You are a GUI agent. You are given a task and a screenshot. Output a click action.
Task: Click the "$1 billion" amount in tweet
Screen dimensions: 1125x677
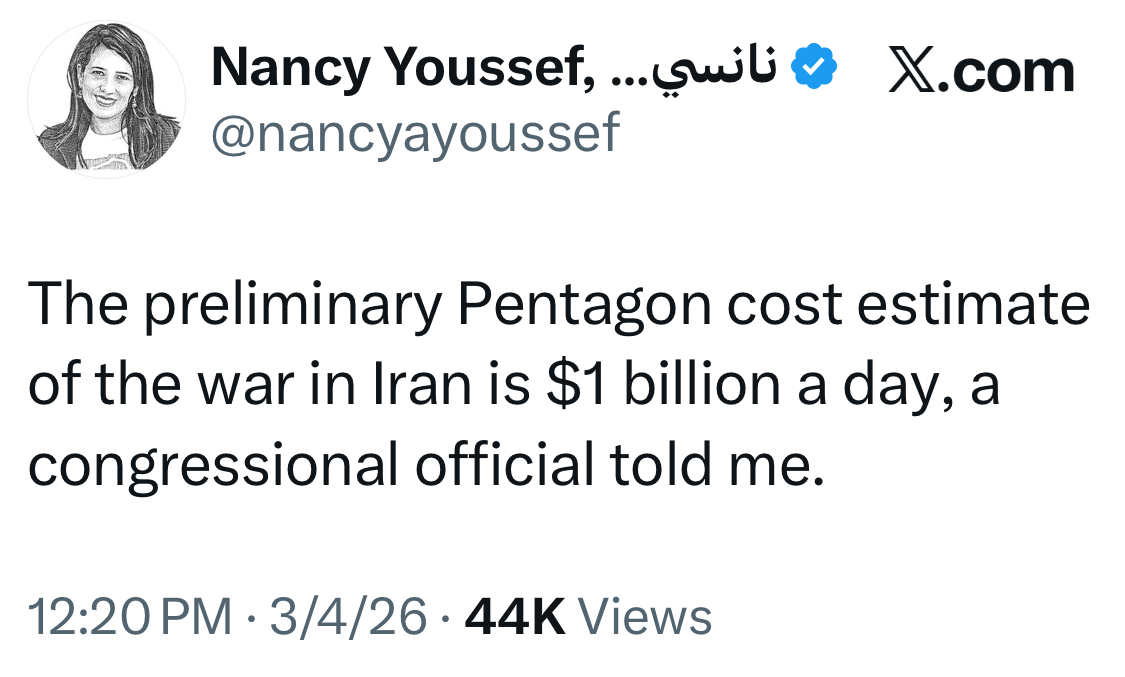[x=661, y=384]
